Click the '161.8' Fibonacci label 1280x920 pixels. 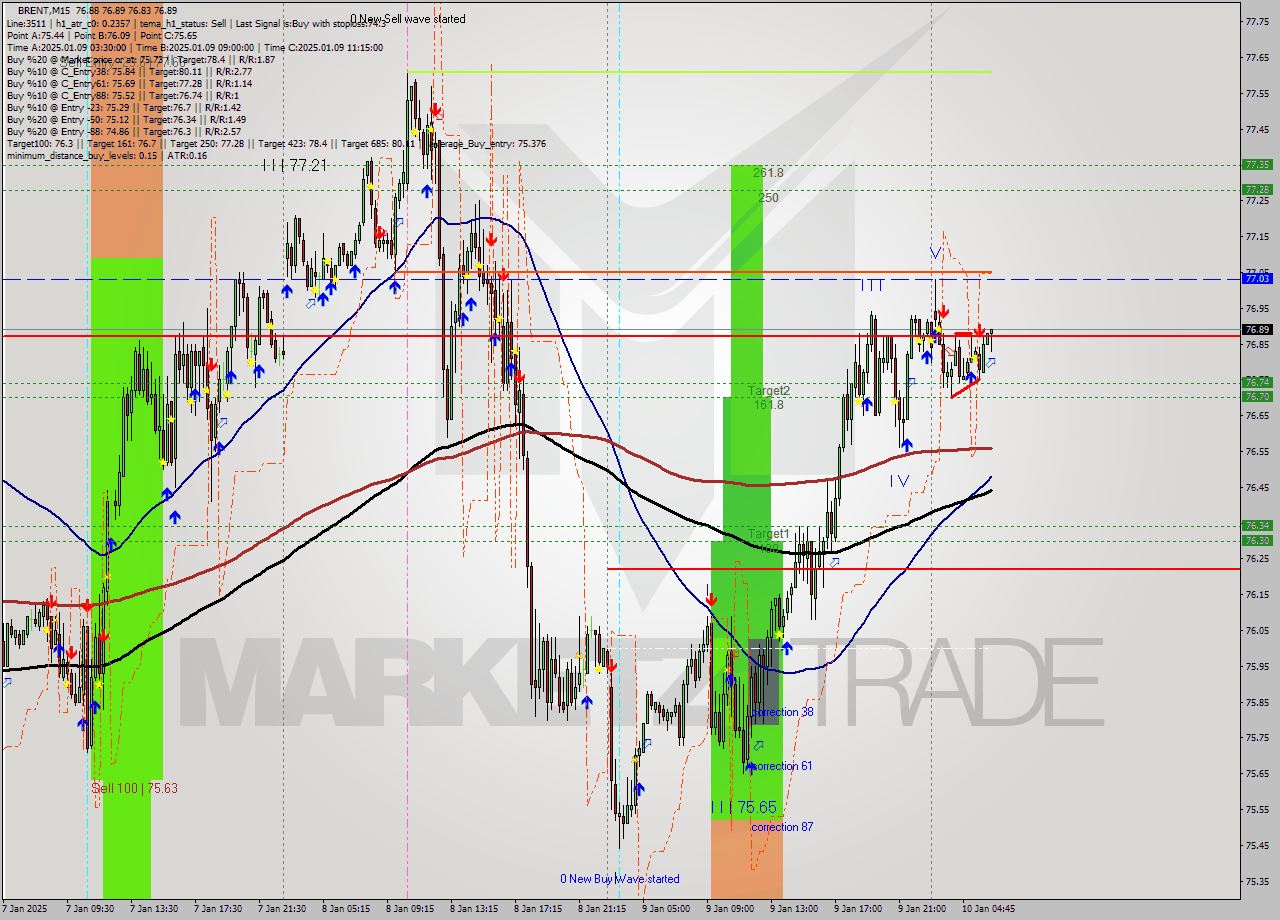point(768,404)
